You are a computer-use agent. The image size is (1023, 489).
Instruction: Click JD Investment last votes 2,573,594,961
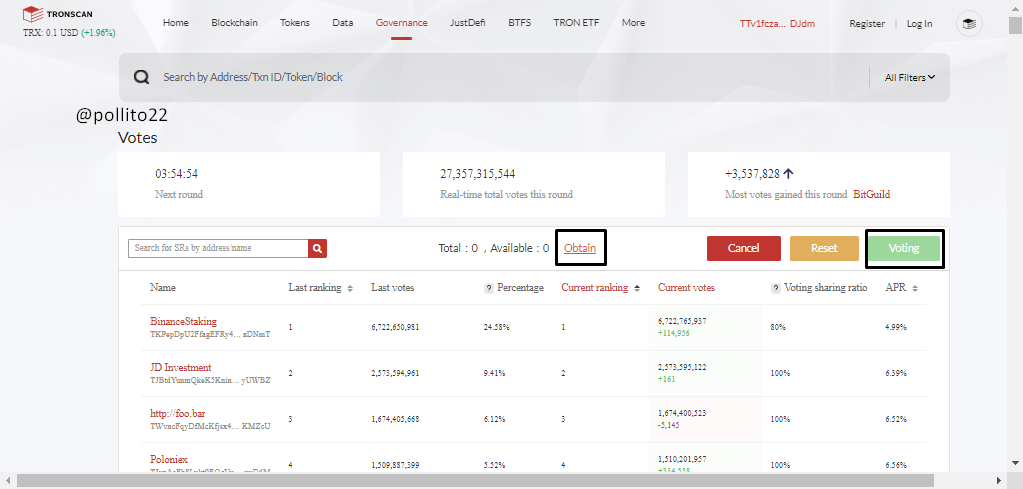[x=395, y=374]
